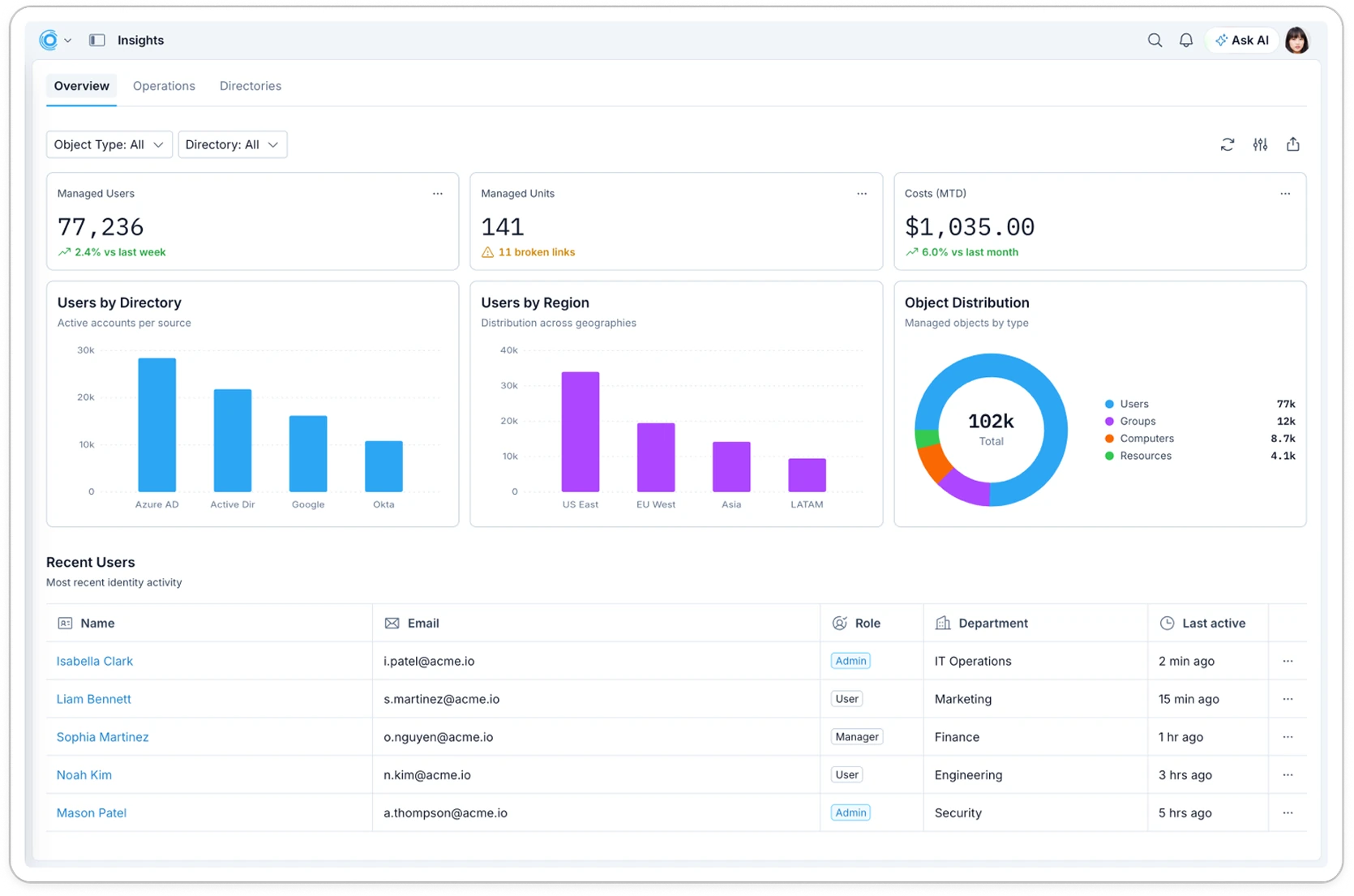Open the search magnifier icon
The width and height of the screenshot is (1354, 896).
(x=1155, y=40)
